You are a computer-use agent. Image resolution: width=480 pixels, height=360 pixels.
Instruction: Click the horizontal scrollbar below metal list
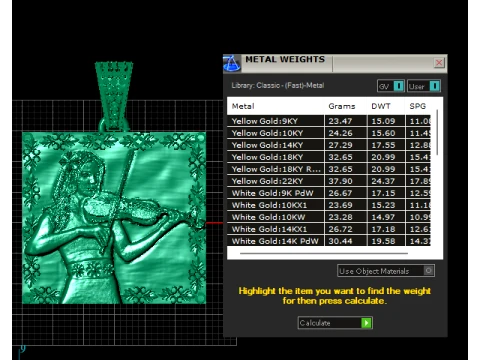pyautogui.click(x=324, y=253)
